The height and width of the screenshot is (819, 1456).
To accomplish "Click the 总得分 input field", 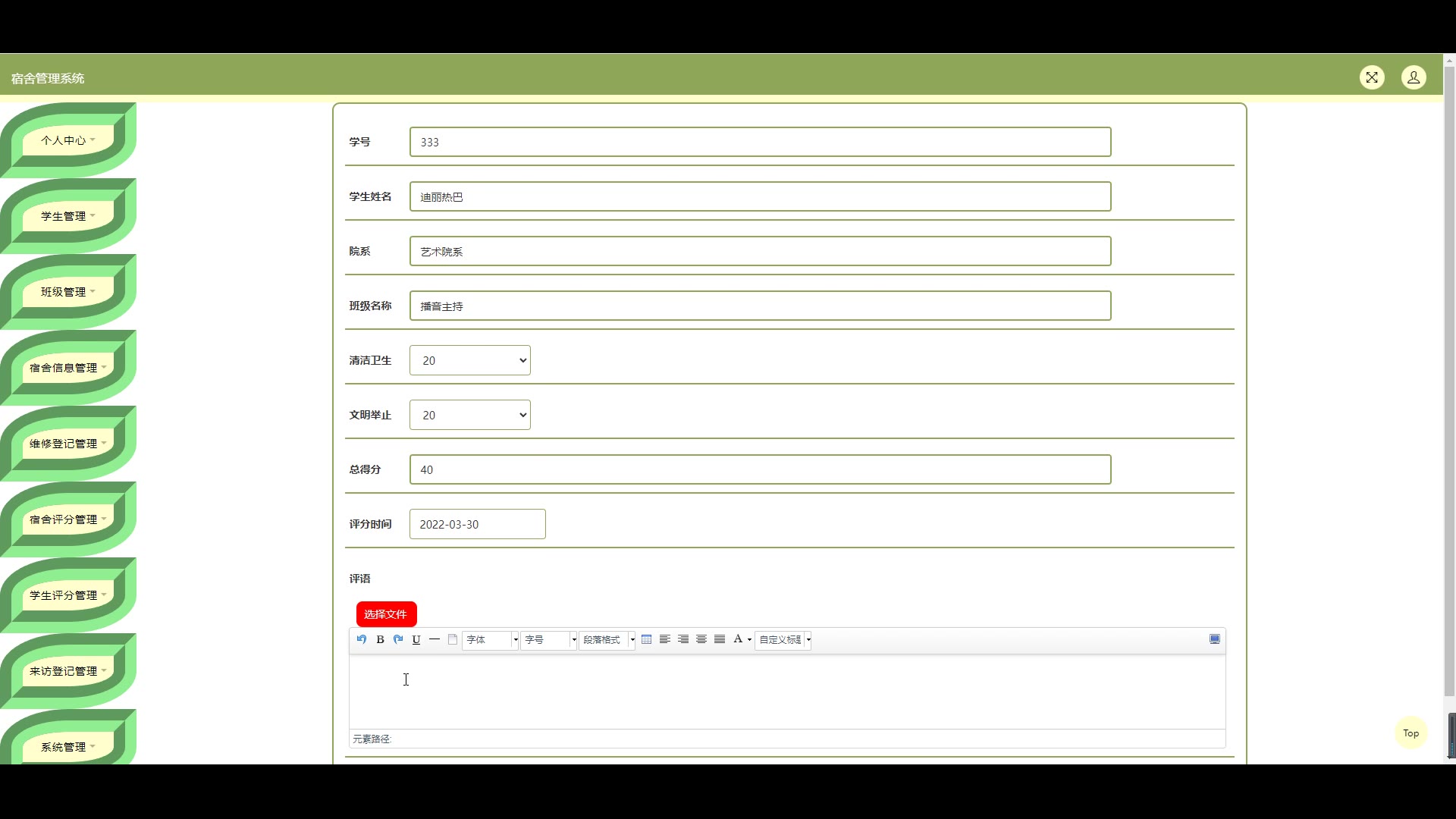I will click(x=761, y=469).
